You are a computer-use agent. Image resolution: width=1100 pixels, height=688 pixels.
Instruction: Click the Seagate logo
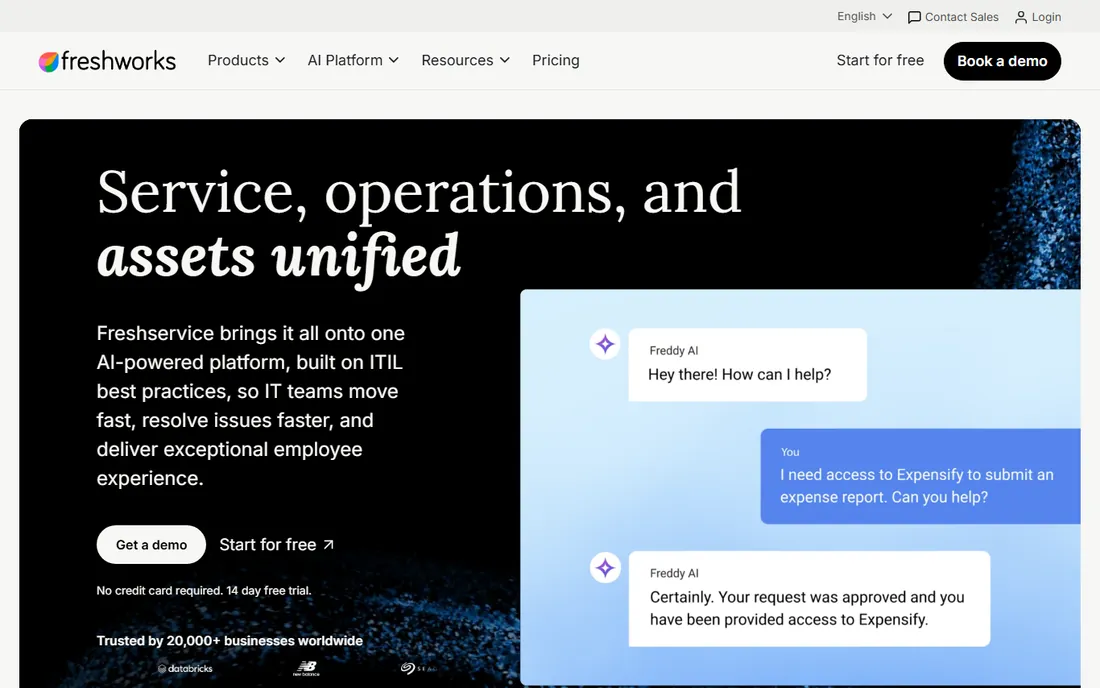tap(418, 668)
